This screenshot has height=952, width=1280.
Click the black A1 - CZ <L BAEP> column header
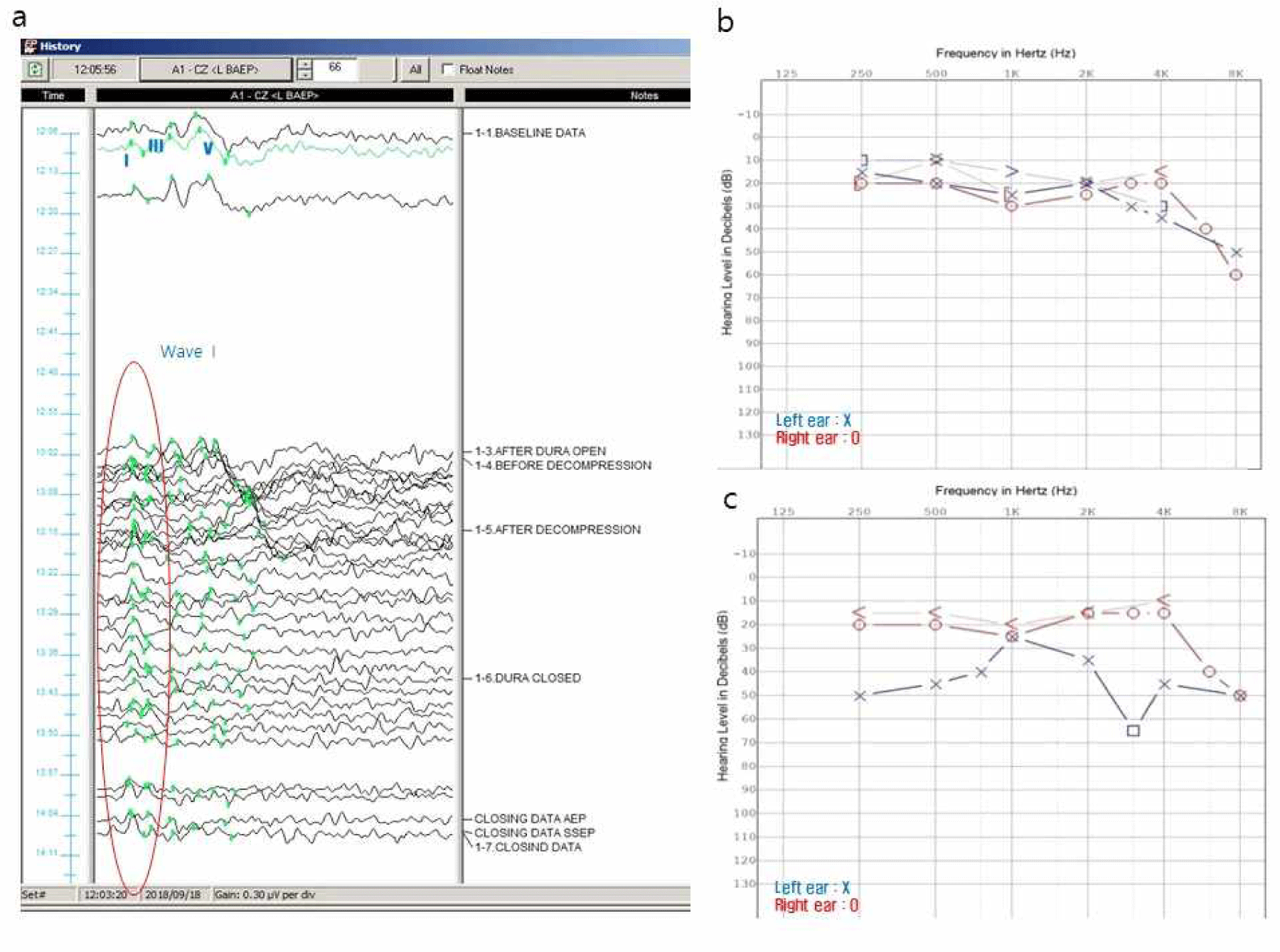coord(274,95)
